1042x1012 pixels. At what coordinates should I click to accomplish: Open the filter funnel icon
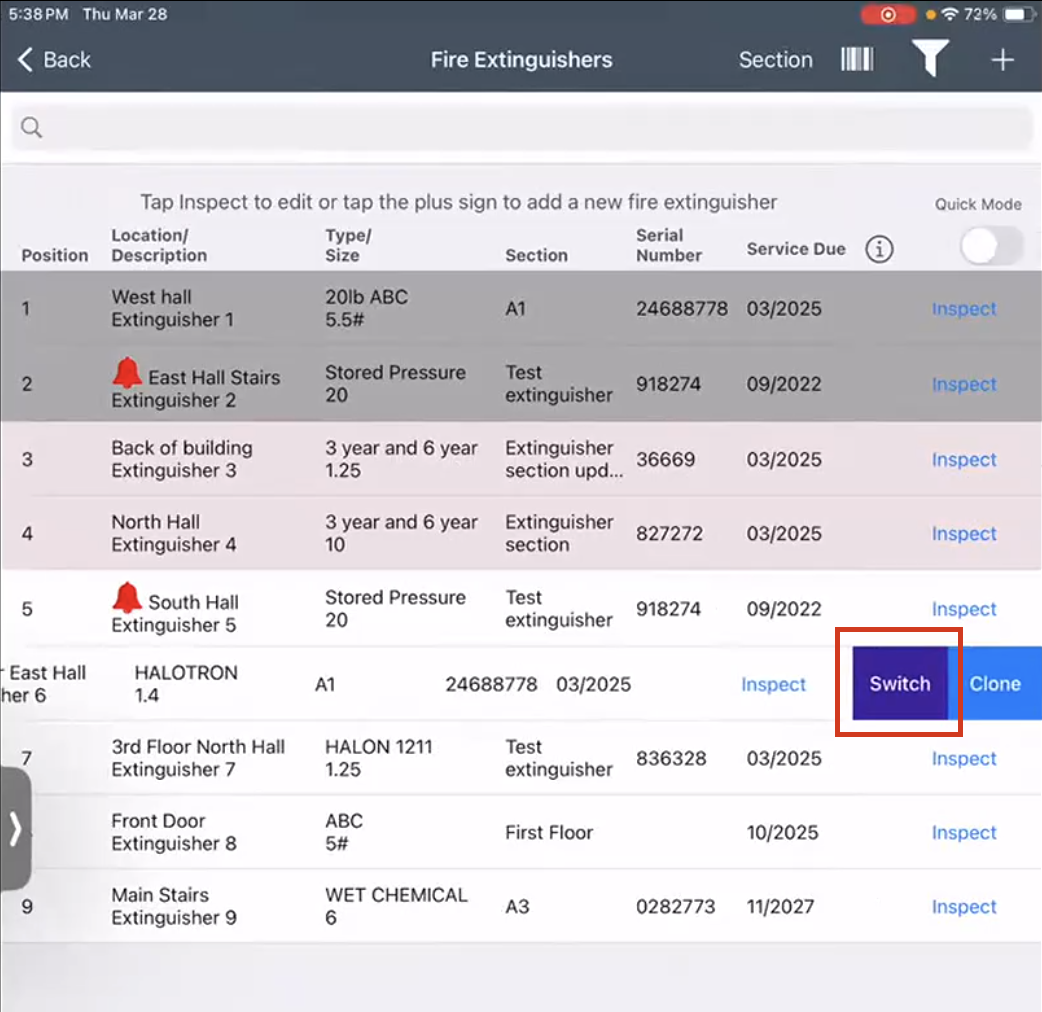coord(930,58)
